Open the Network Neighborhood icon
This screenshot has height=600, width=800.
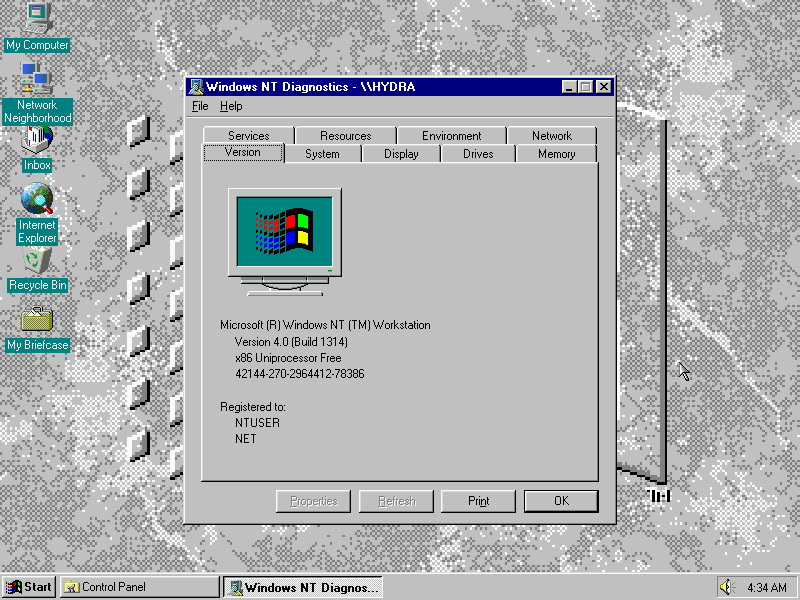37,78
